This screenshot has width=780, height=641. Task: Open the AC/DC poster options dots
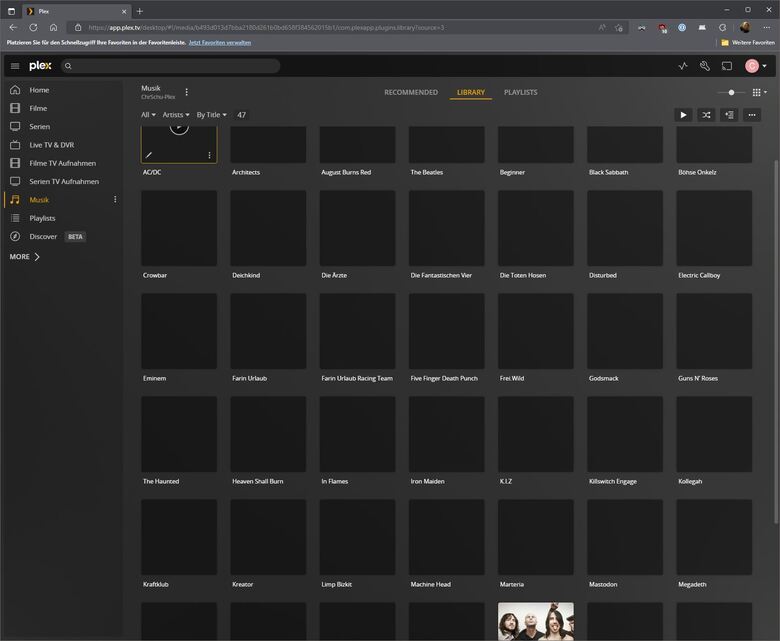tap(209, 155)
